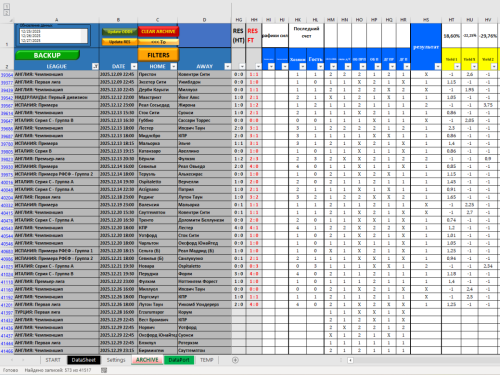
Task: Click the macro recording icon in status bar
Action: coord(104,370)
